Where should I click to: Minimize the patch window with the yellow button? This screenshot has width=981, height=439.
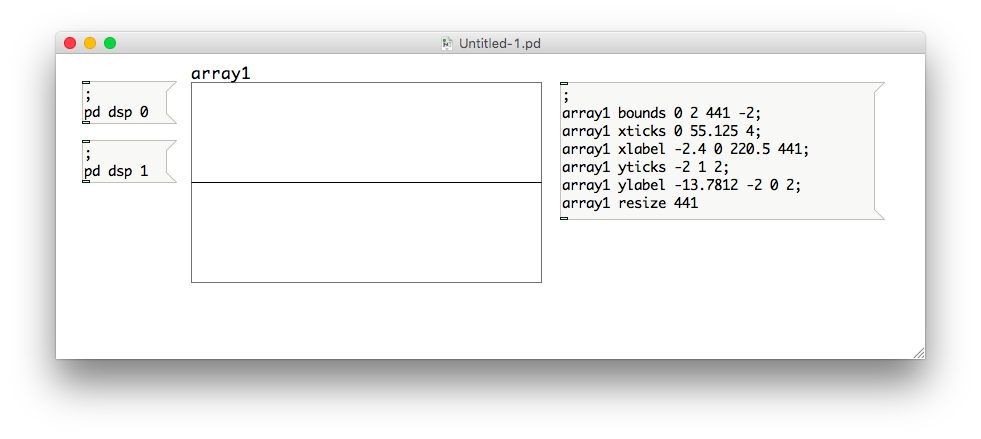90,43
